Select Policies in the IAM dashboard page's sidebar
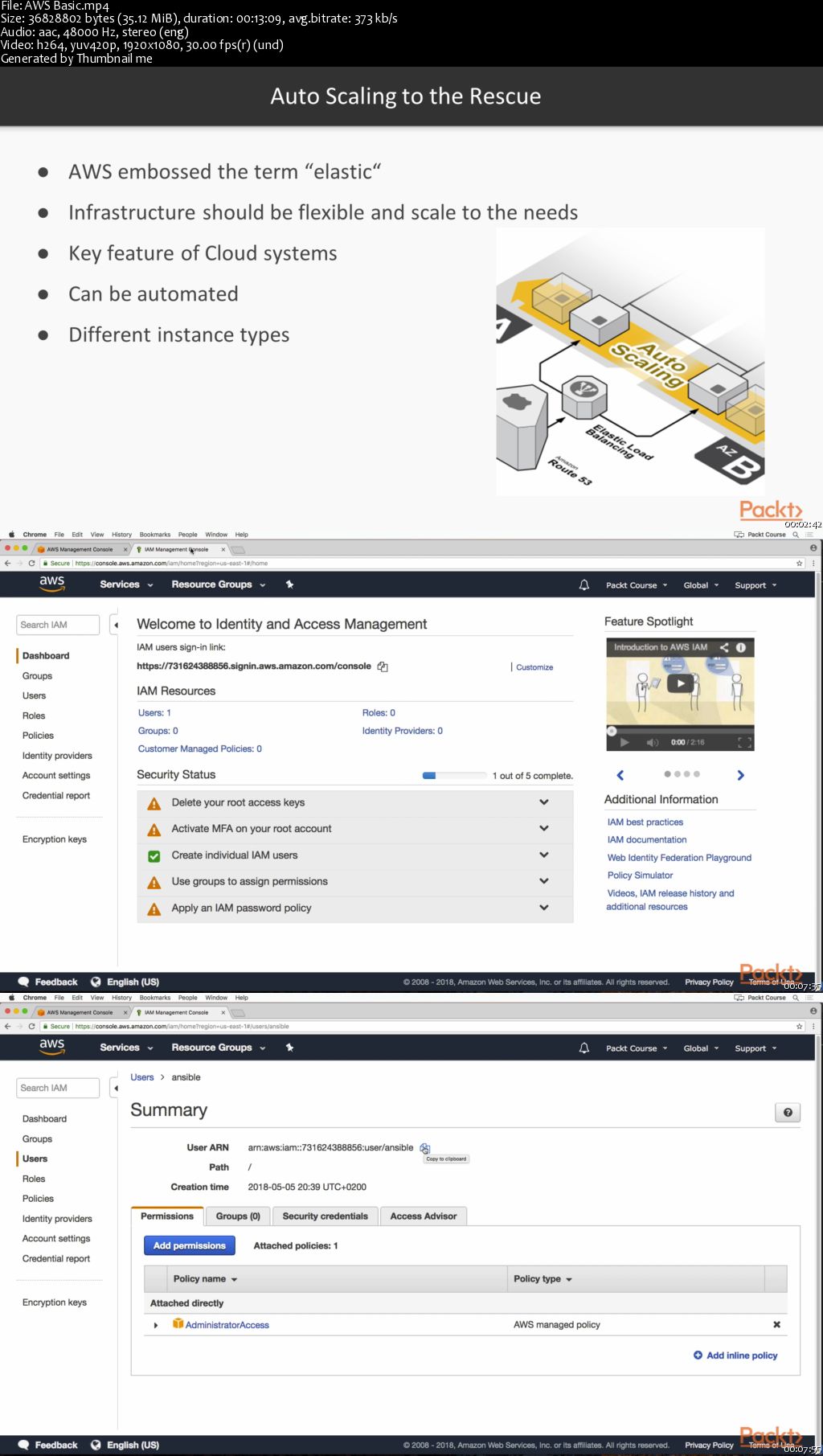Image resolution: width=823 pixels, height=1456 pixels. coord(38,736)
